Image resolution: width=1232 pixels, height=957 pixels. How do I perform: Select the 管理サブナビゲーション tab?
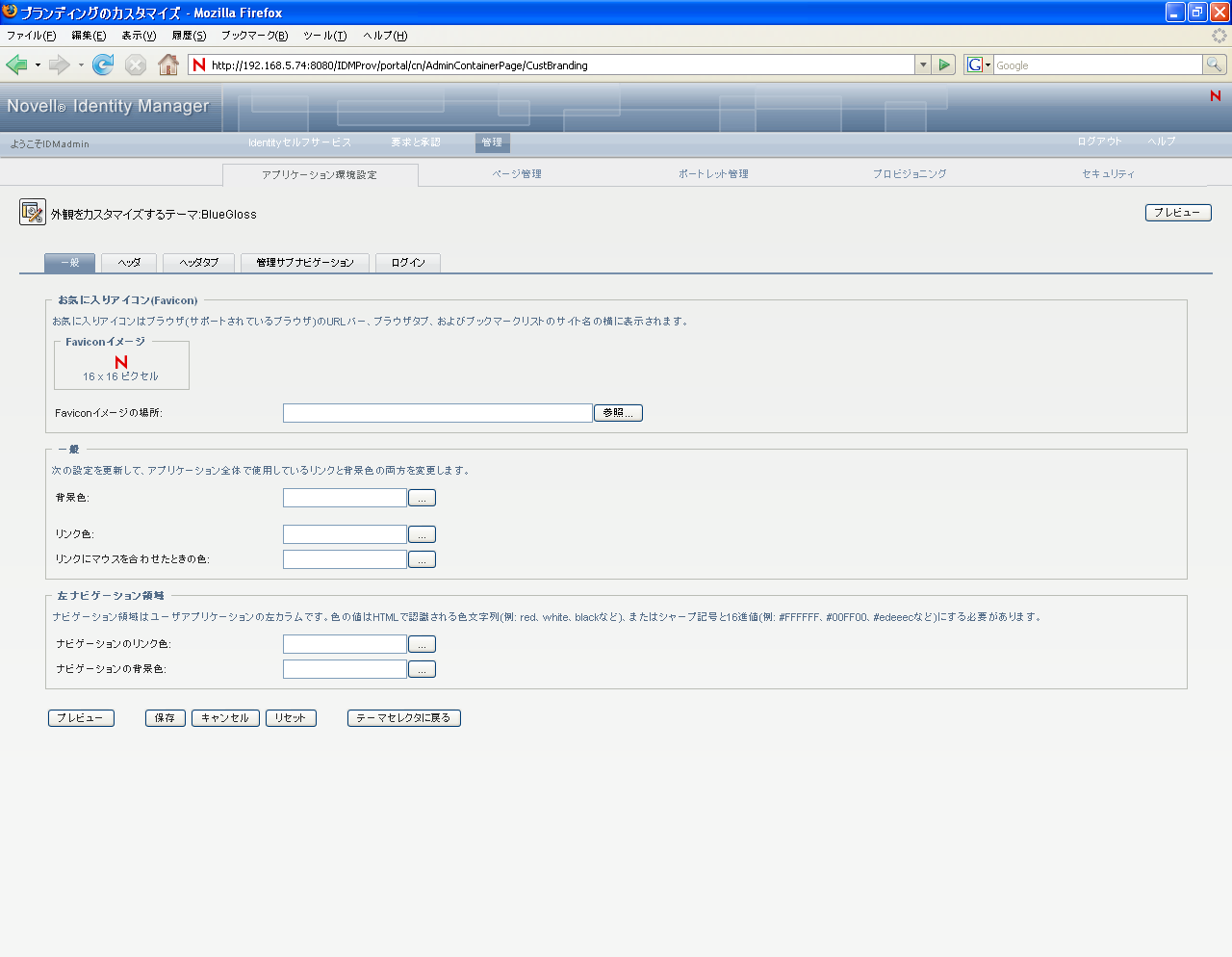[x=305, y=263]
